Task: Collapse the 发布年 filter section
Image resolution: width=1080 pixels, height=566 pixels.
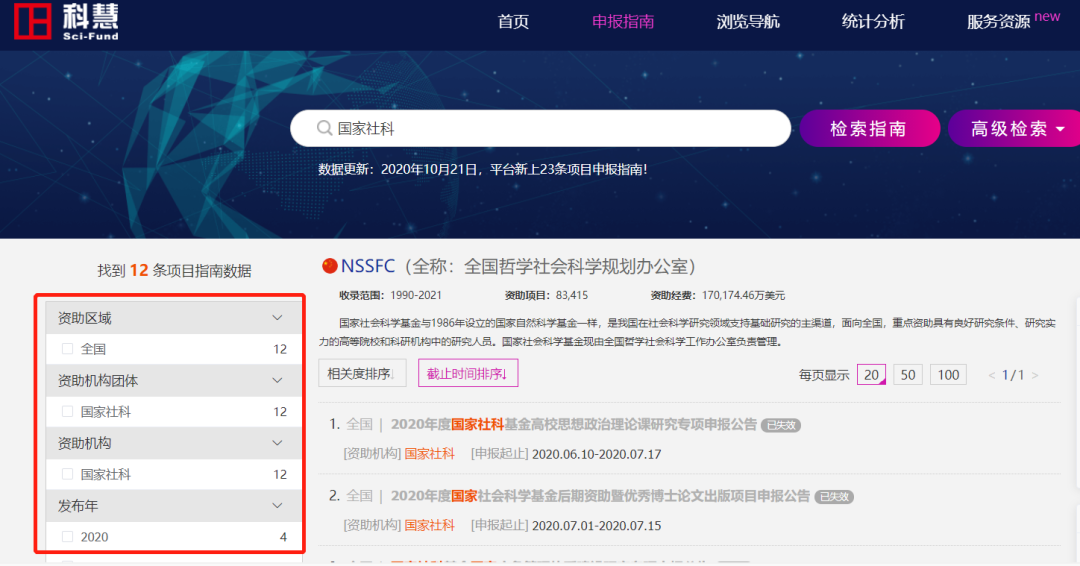Action: [x=278, y=506]
